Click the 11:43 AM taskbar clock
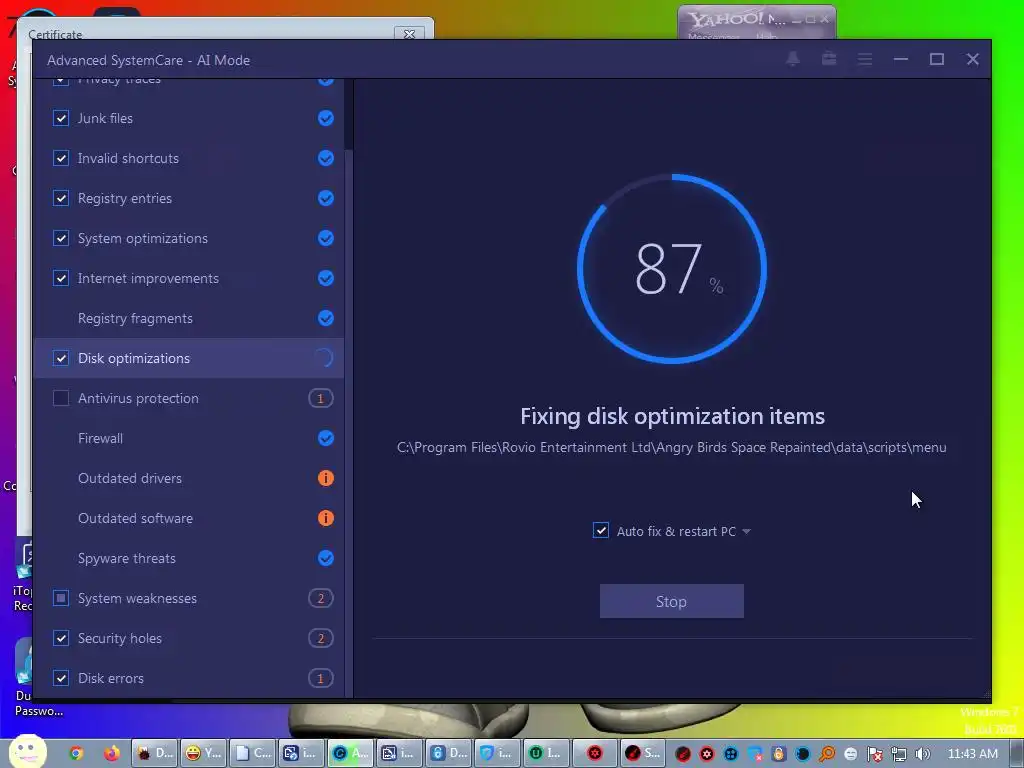This screenshot has height=768, width=1024. pos(973,754)
